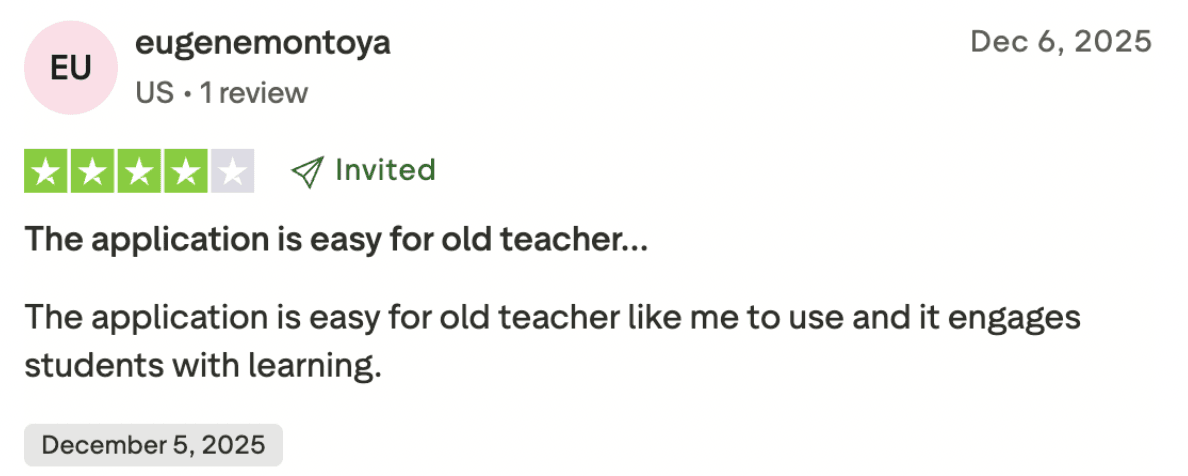Click the pink EU avatar circle
1188x476 pixels.
pos(71,67)
